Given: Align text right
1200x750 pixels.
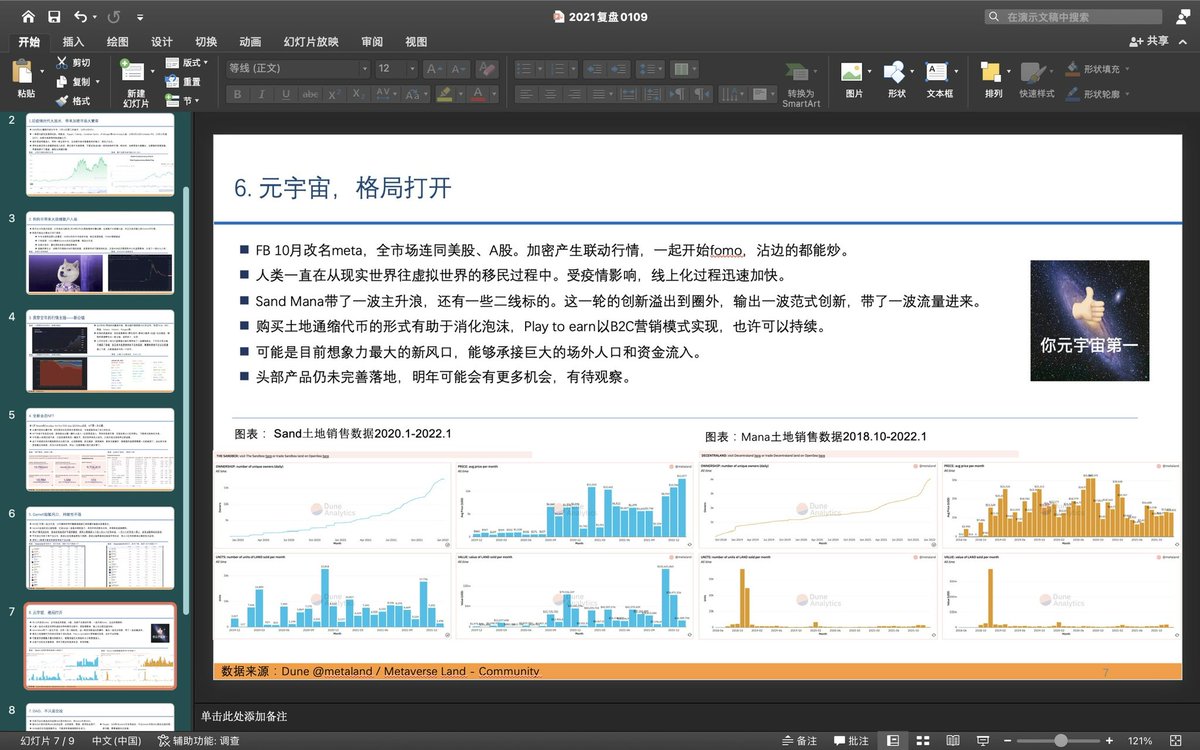Looking at the screenshot, I should click(x=575, y=95).
